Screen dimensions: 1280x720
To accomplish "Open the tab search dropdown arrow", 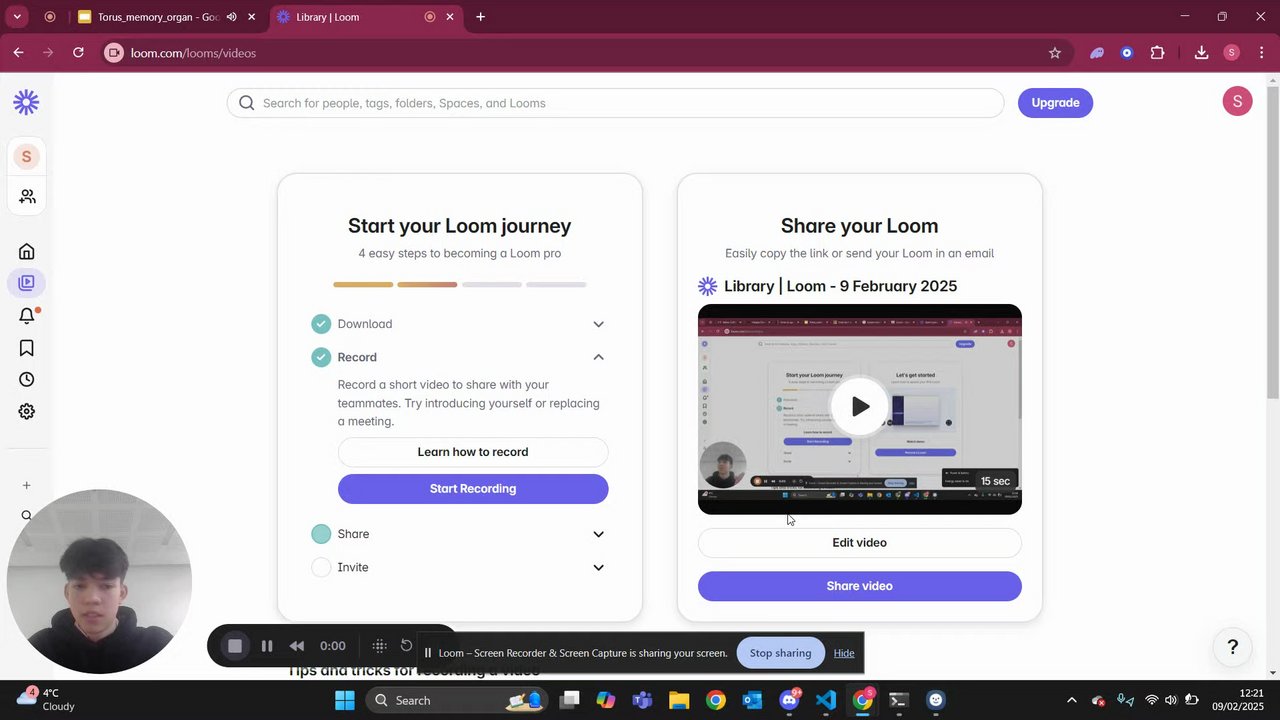I will (17, 17).
